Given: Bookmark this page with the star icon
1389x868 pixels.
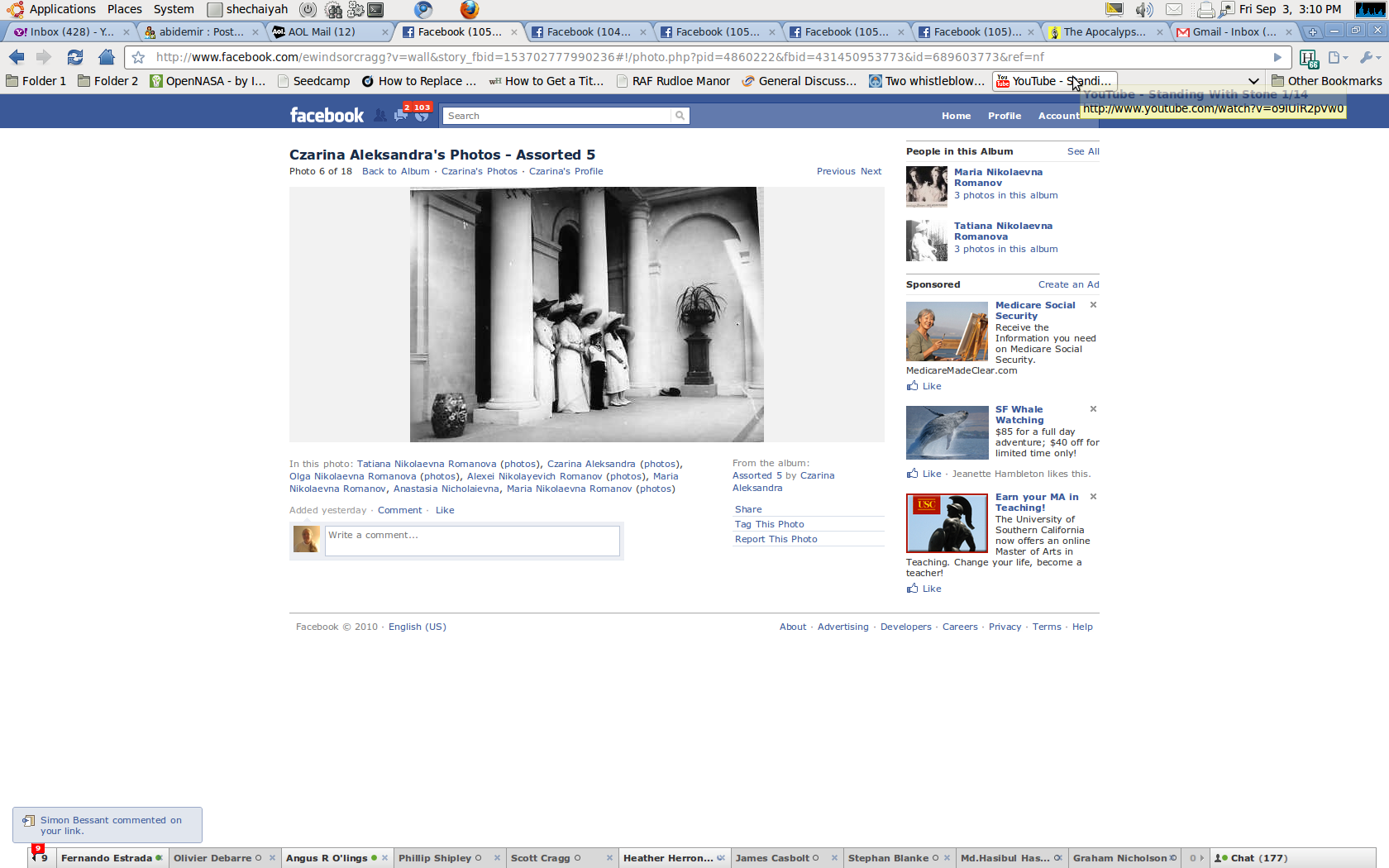Looking at the screenshot, I should (x=139, y=58).
